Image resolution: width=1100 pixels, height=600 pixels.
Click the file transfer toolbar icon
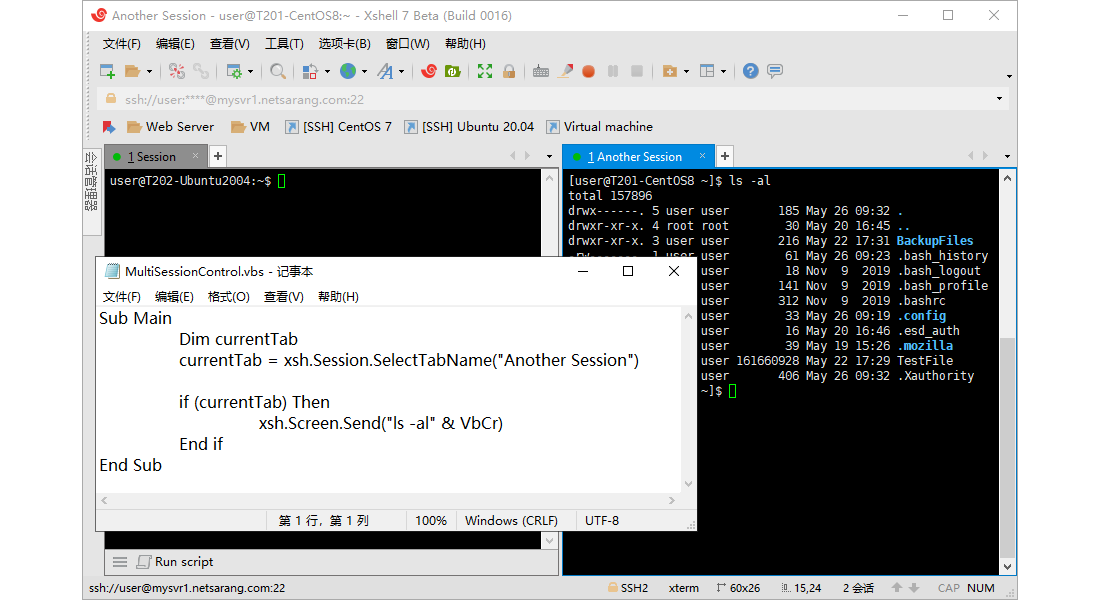(x=310, y=71)
